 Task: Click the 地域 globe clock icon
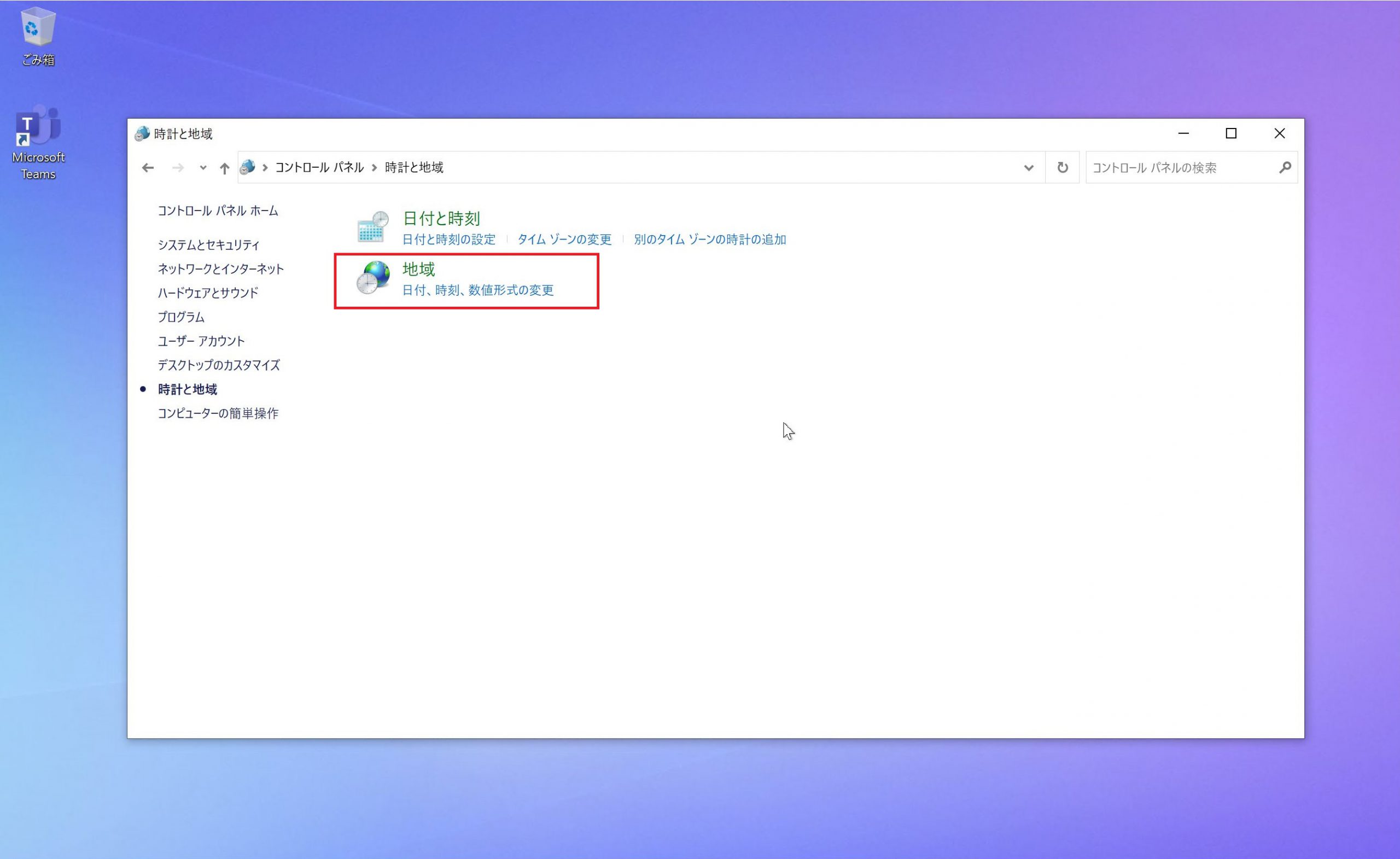[x=374, y=278]
